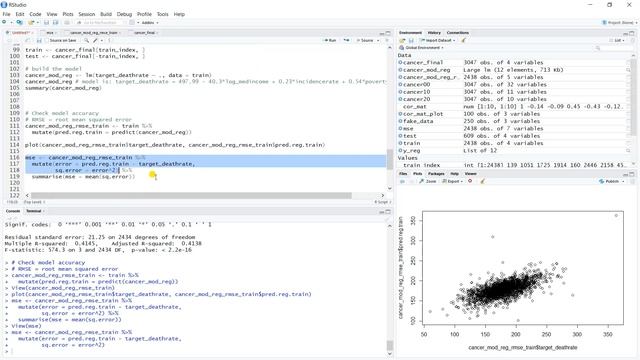Show next plot with forward arrow
The width and height of the screenshot is (640, 360).
pos(411,181)
